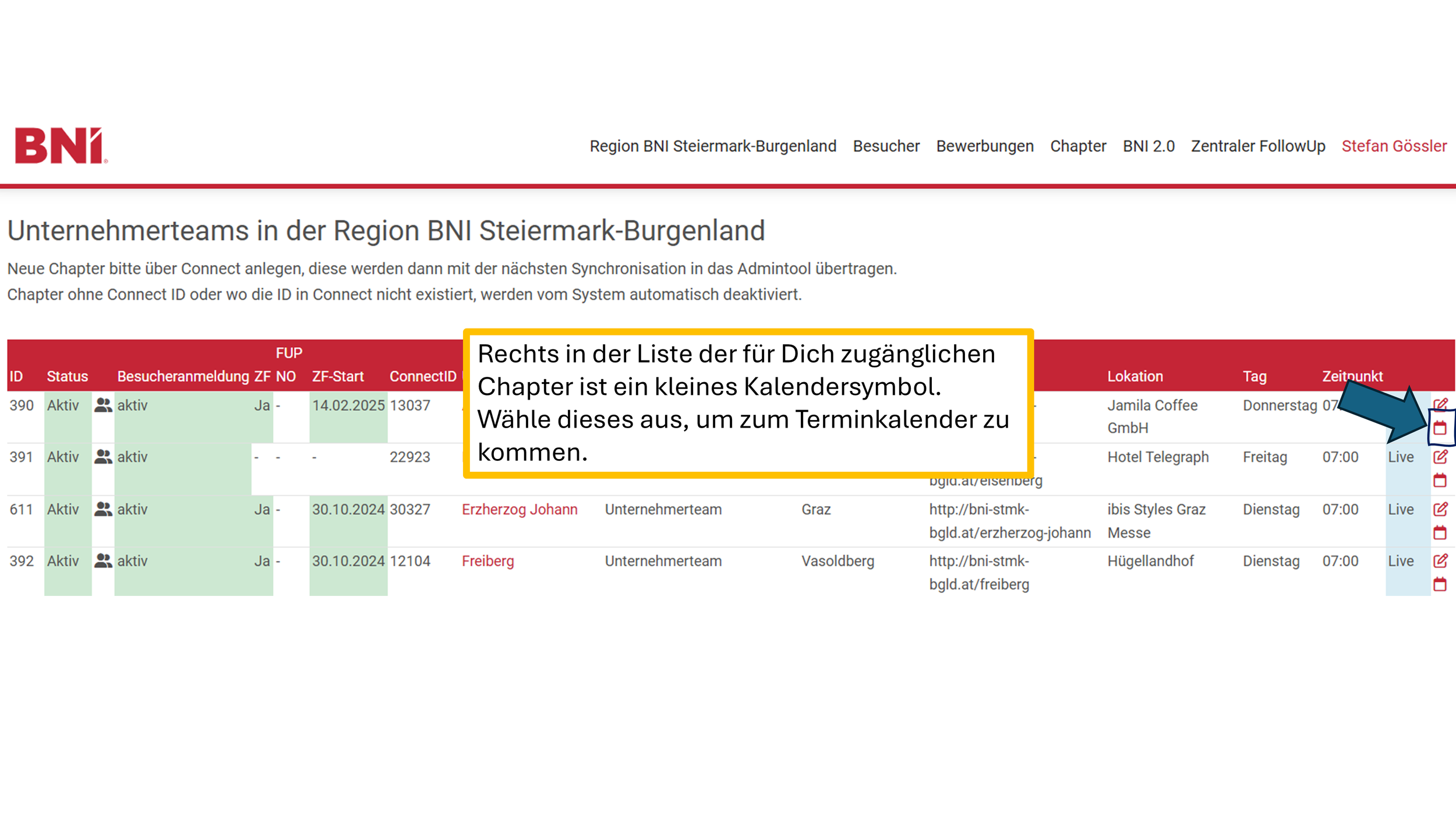Click members icon in row 611
1456x819 pixels.
[x=103, y=509]
